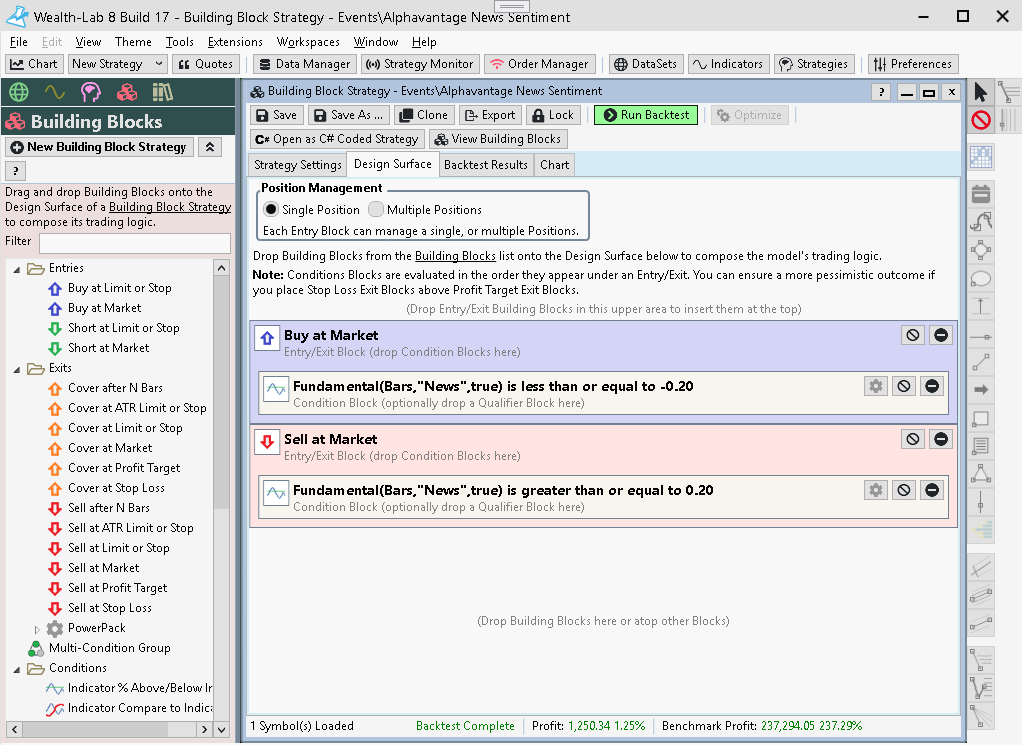
Task: Expand the PowerPack tree node
Action: [x=38, y=629]
